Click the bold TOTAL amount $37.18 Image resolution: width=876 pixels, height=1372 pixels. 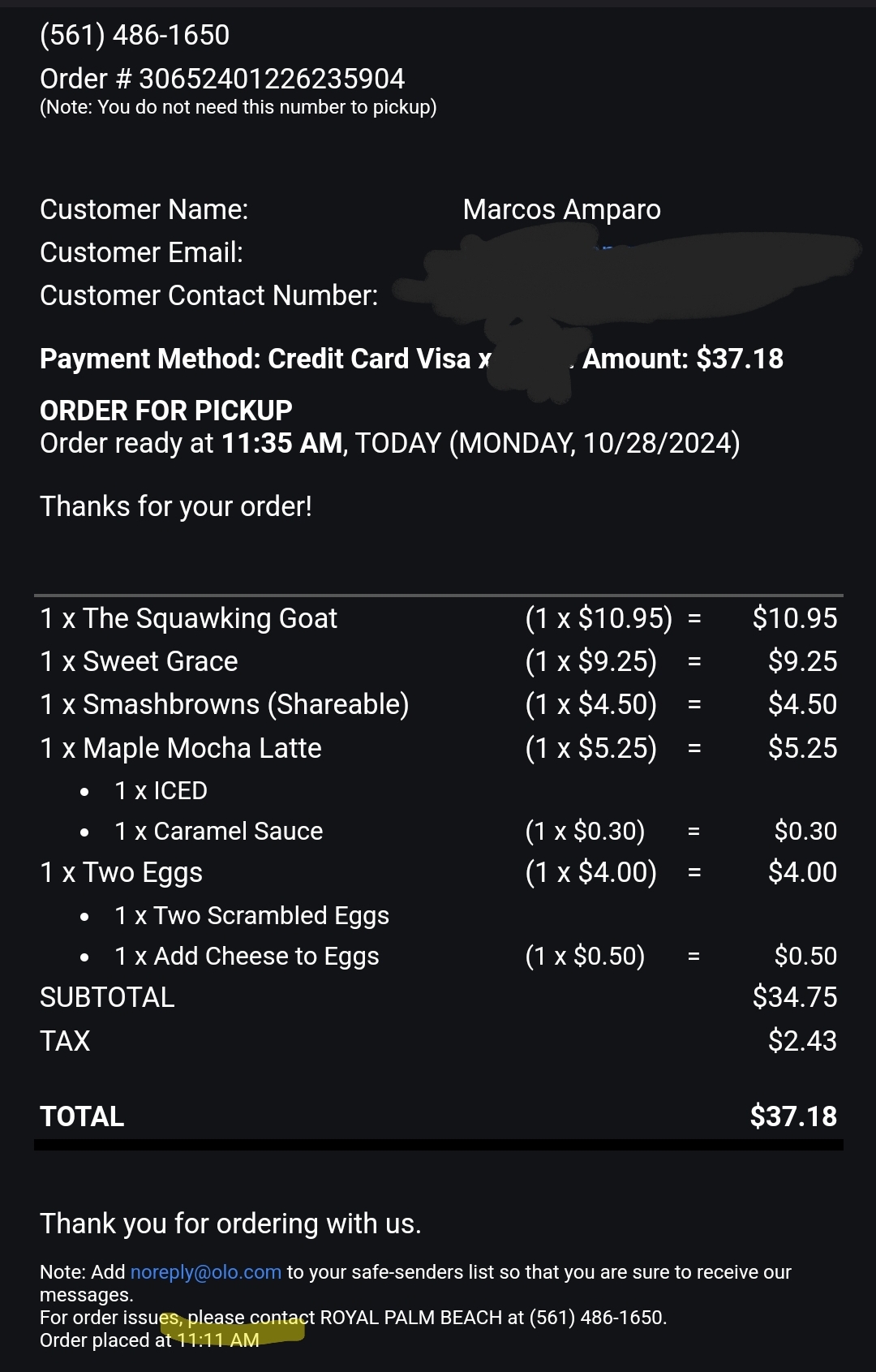pos(792,1116)
